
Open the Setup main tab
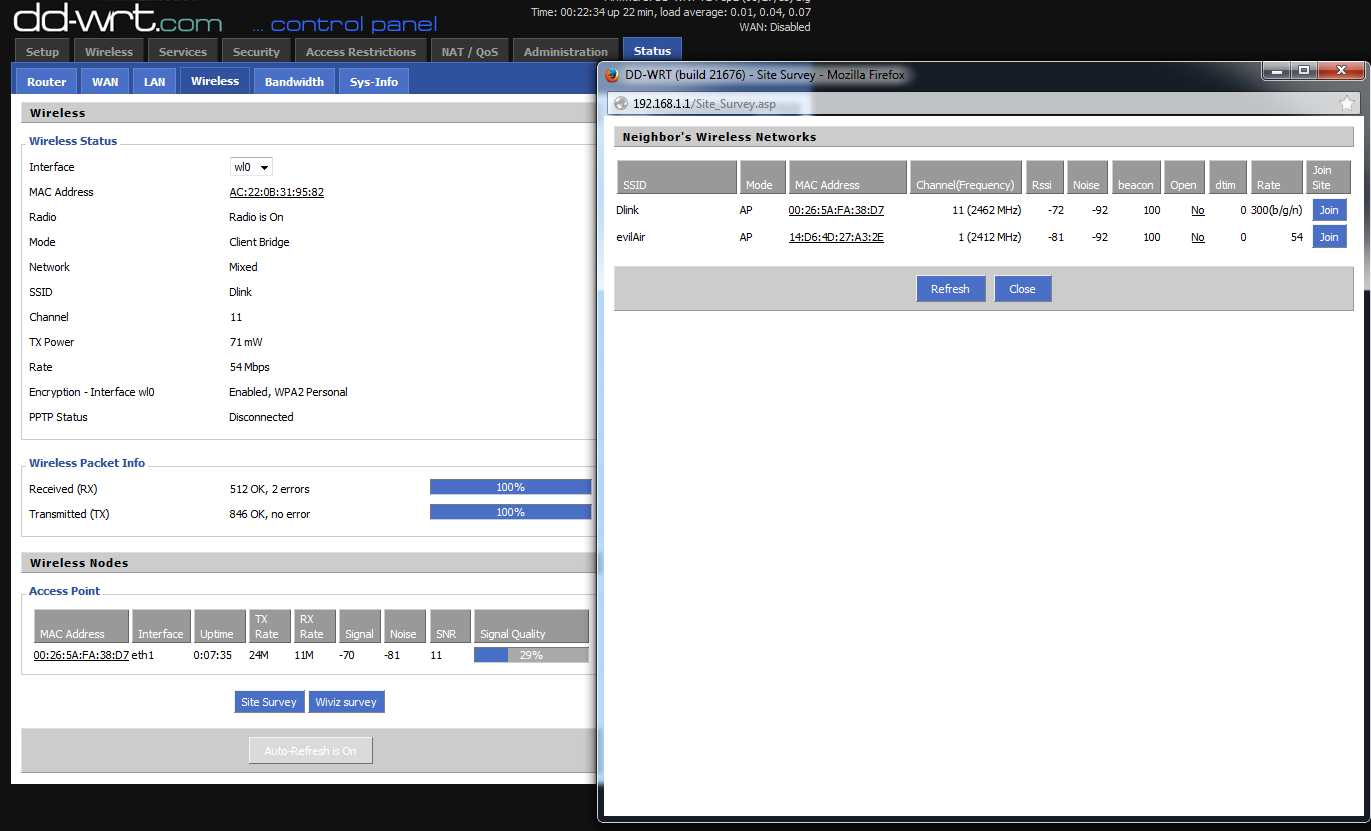pyautogui.click(x=43, y=52)
